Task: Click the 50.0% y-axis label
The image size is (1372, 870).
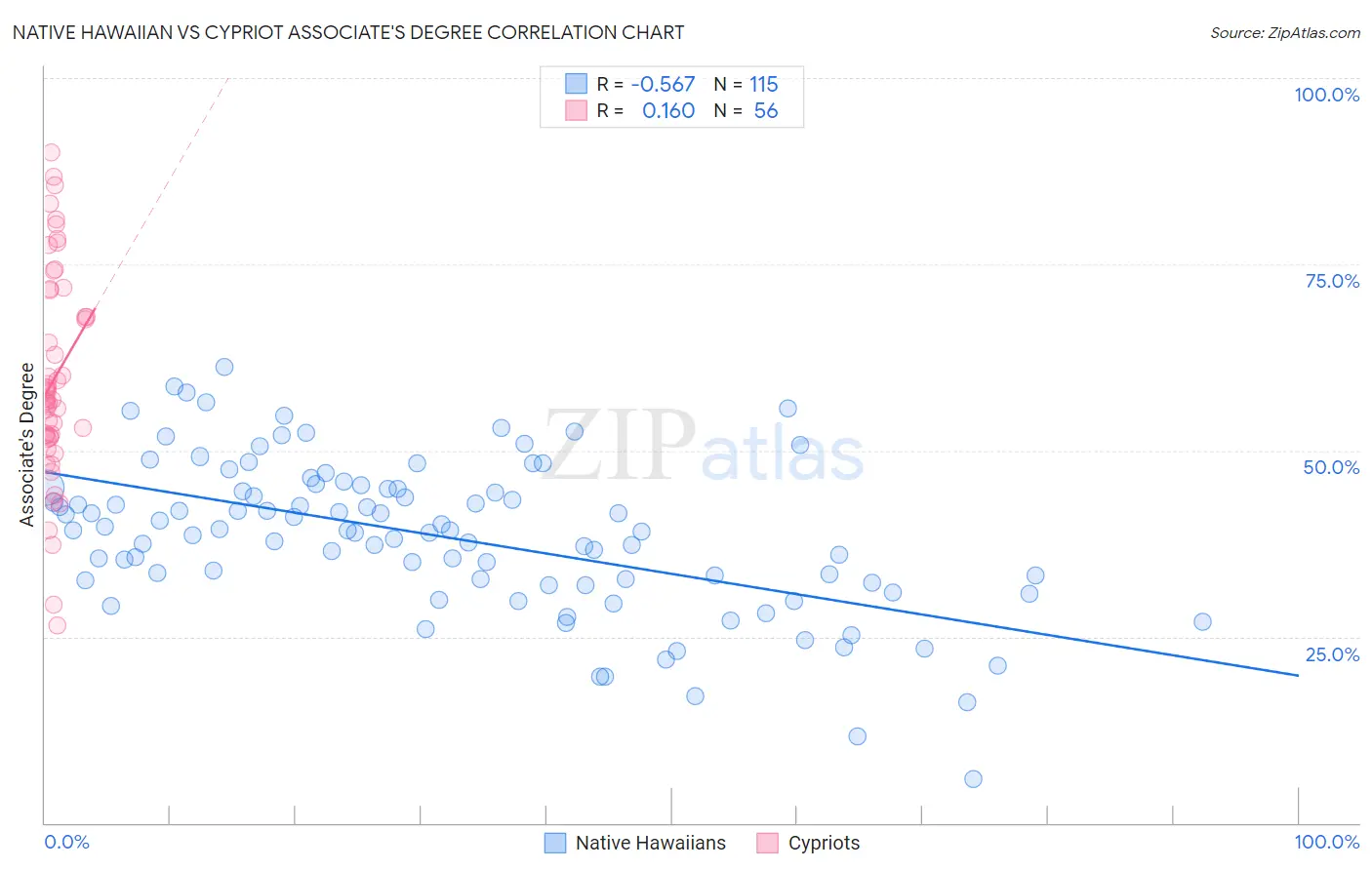Action: tap(1331, 467)
